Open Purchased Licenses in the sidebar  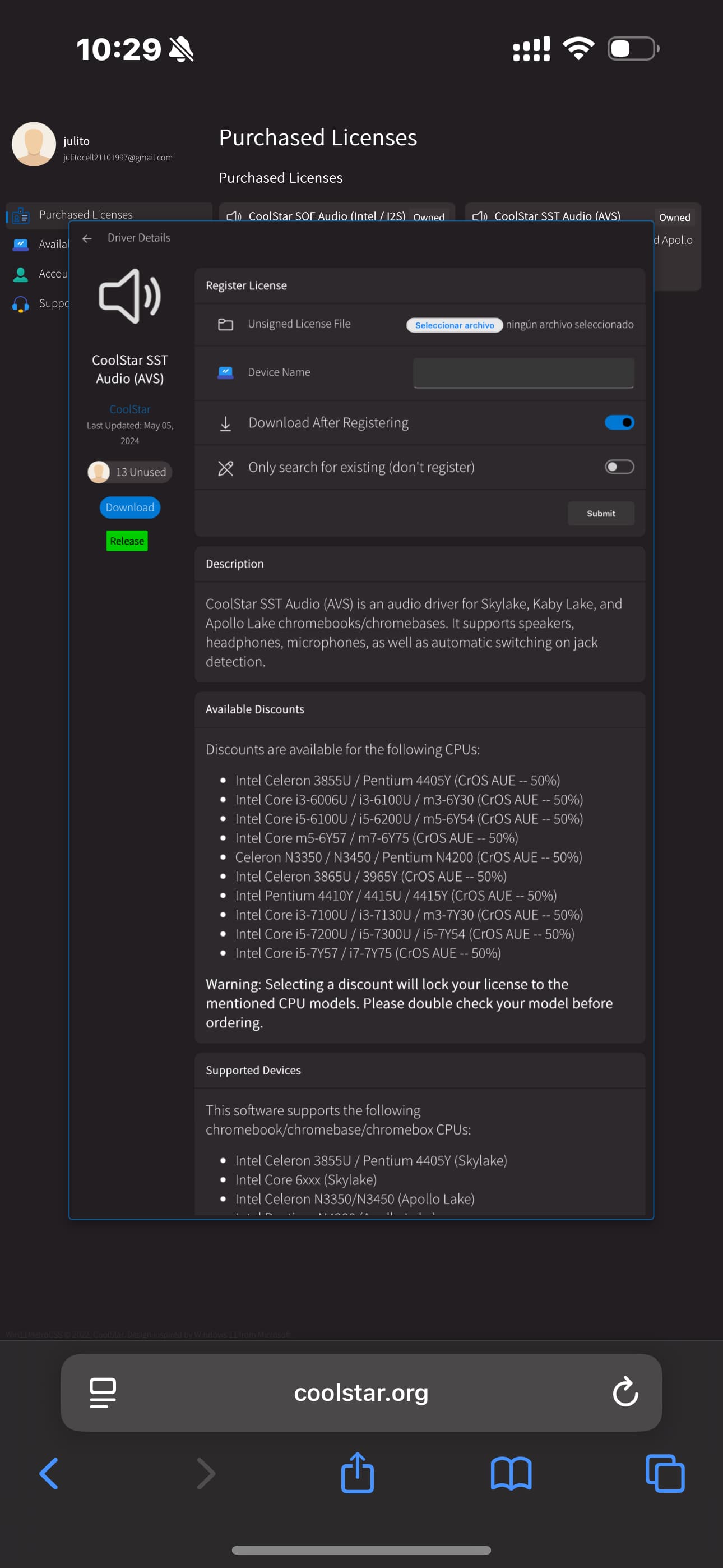pyautogui.click(x=85, y=215)
